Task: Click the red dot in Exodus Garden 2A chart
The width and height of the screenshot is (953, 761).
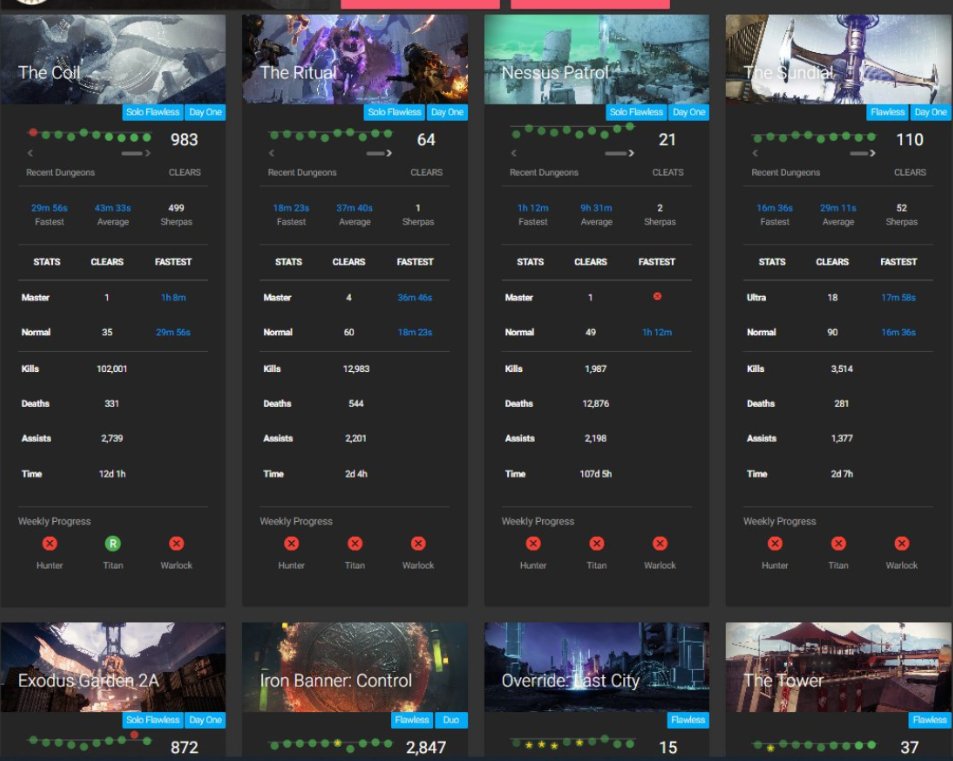Action: [134, 735]
